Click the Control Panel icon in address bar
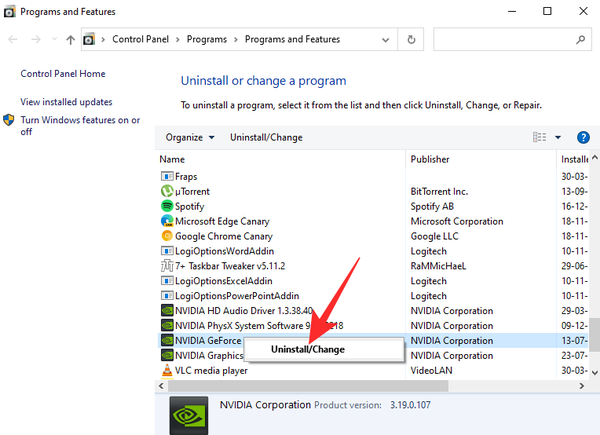The height and width of the screenshot is (435, 600). (89, 39)
